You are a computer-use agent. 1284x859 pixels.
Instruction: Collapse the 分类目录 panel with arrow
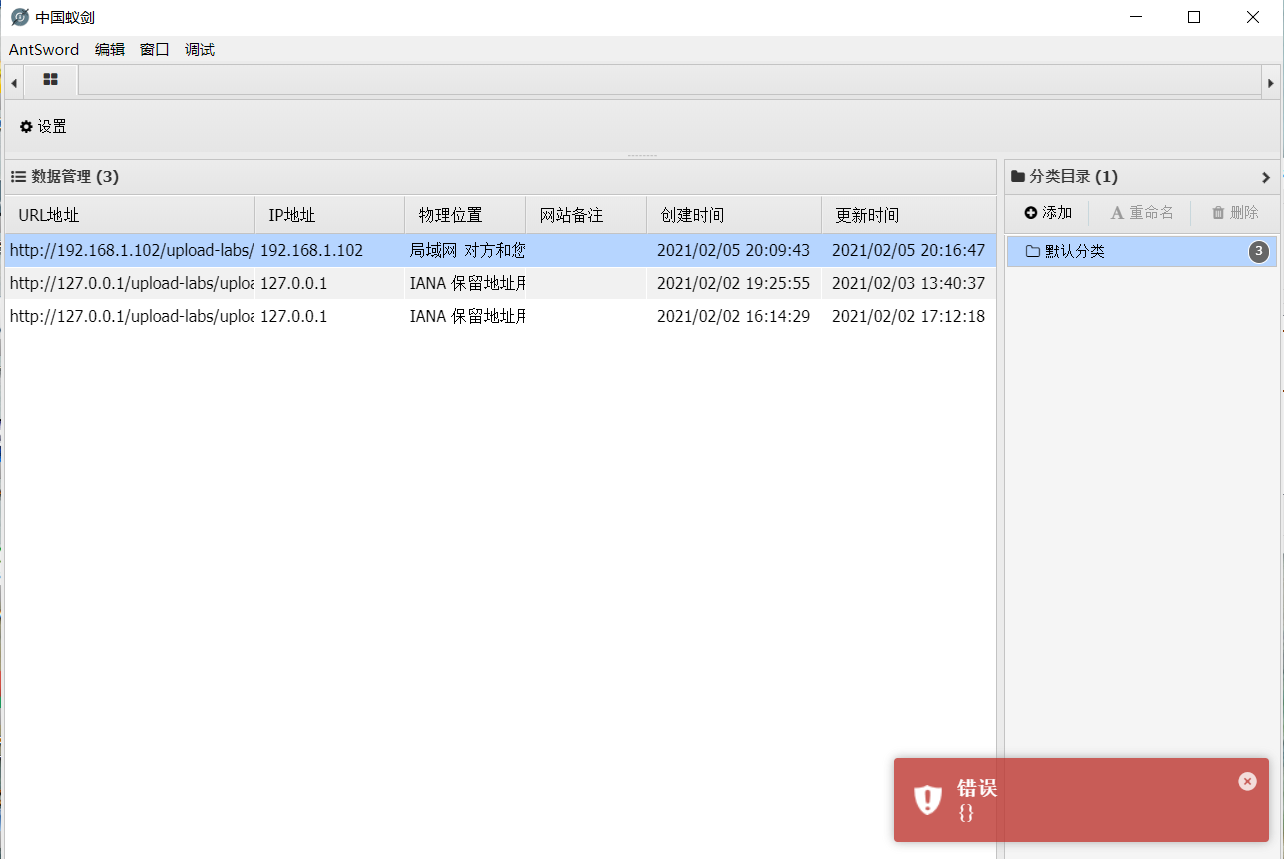point(1265,178)
